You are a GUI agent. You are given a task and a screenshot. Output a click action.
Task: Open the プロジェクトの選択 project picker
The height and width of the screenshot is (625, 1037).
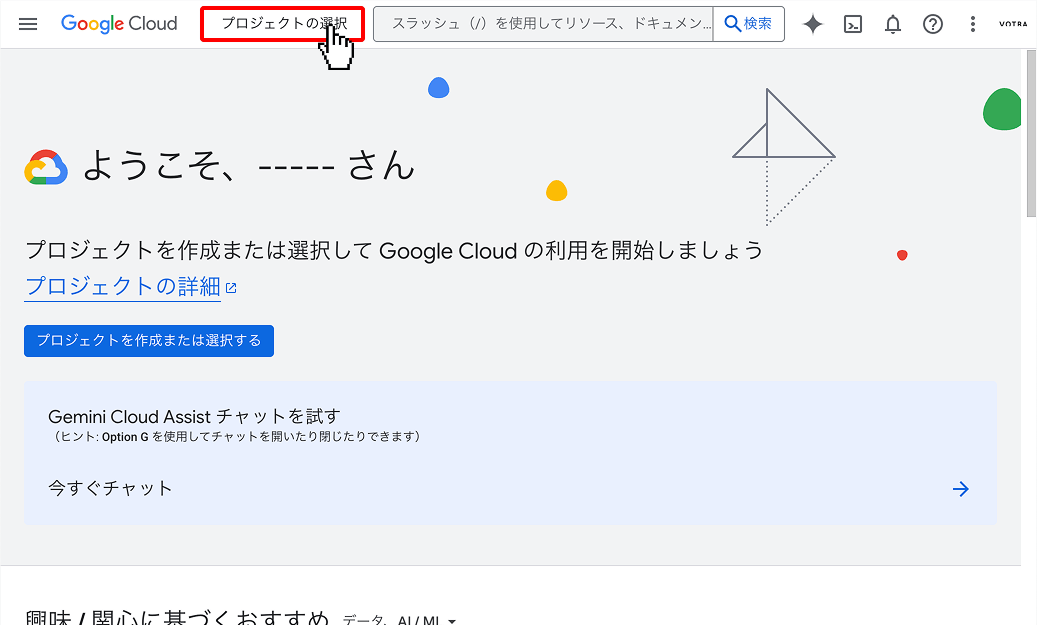pos(282,24)
